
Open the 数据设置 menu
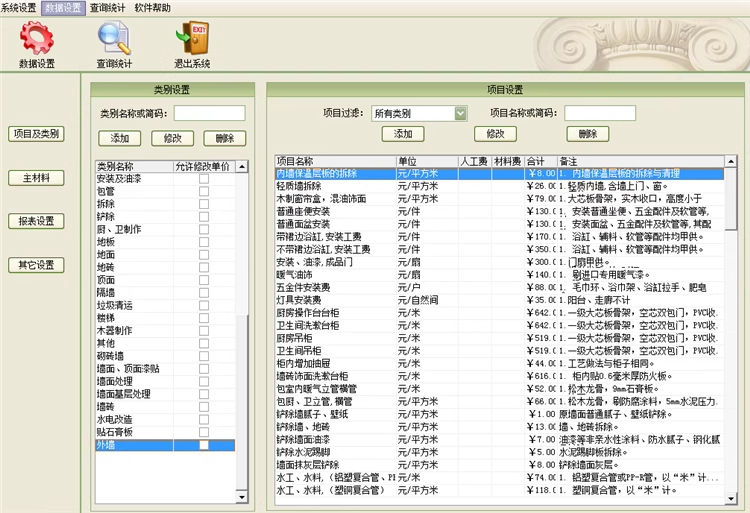63,8
